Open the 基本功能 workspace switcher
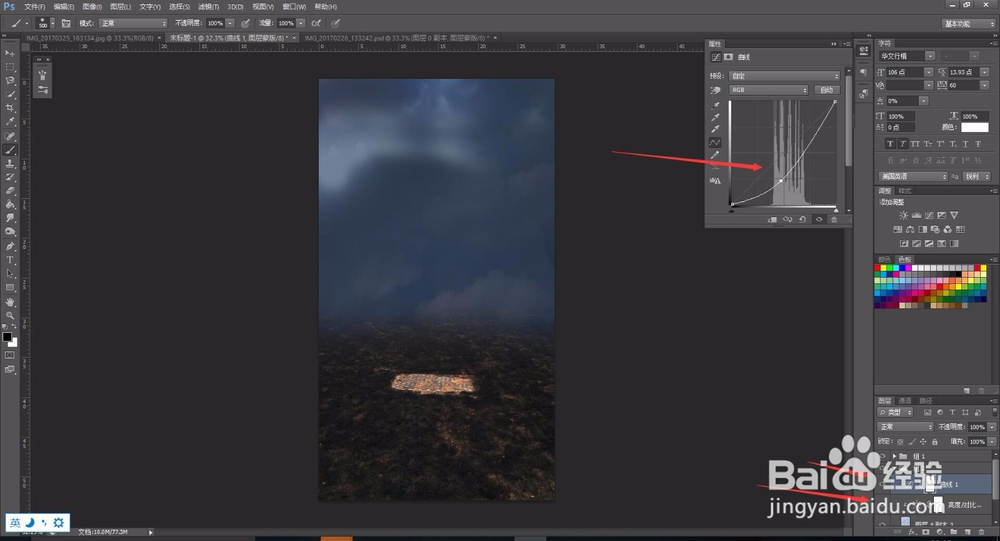Screen dimensions: 1000x541 click(x=968, y=24)
